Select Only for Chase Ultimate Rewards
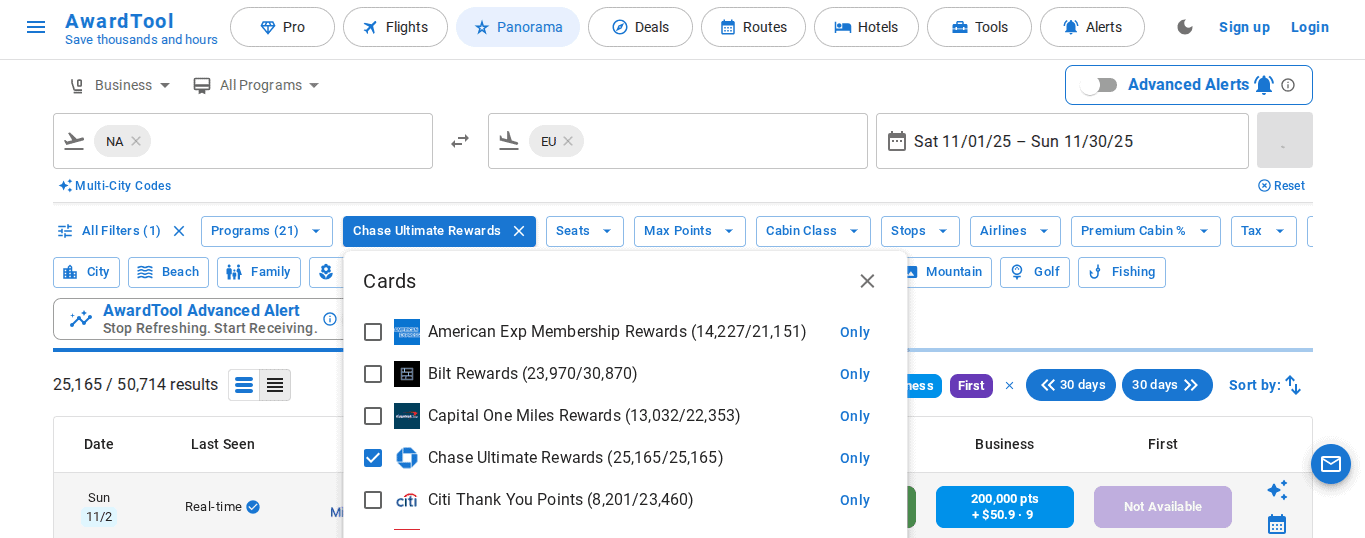Image resolution: width=1365 pixels, height=538 pixels. point(855,458)
